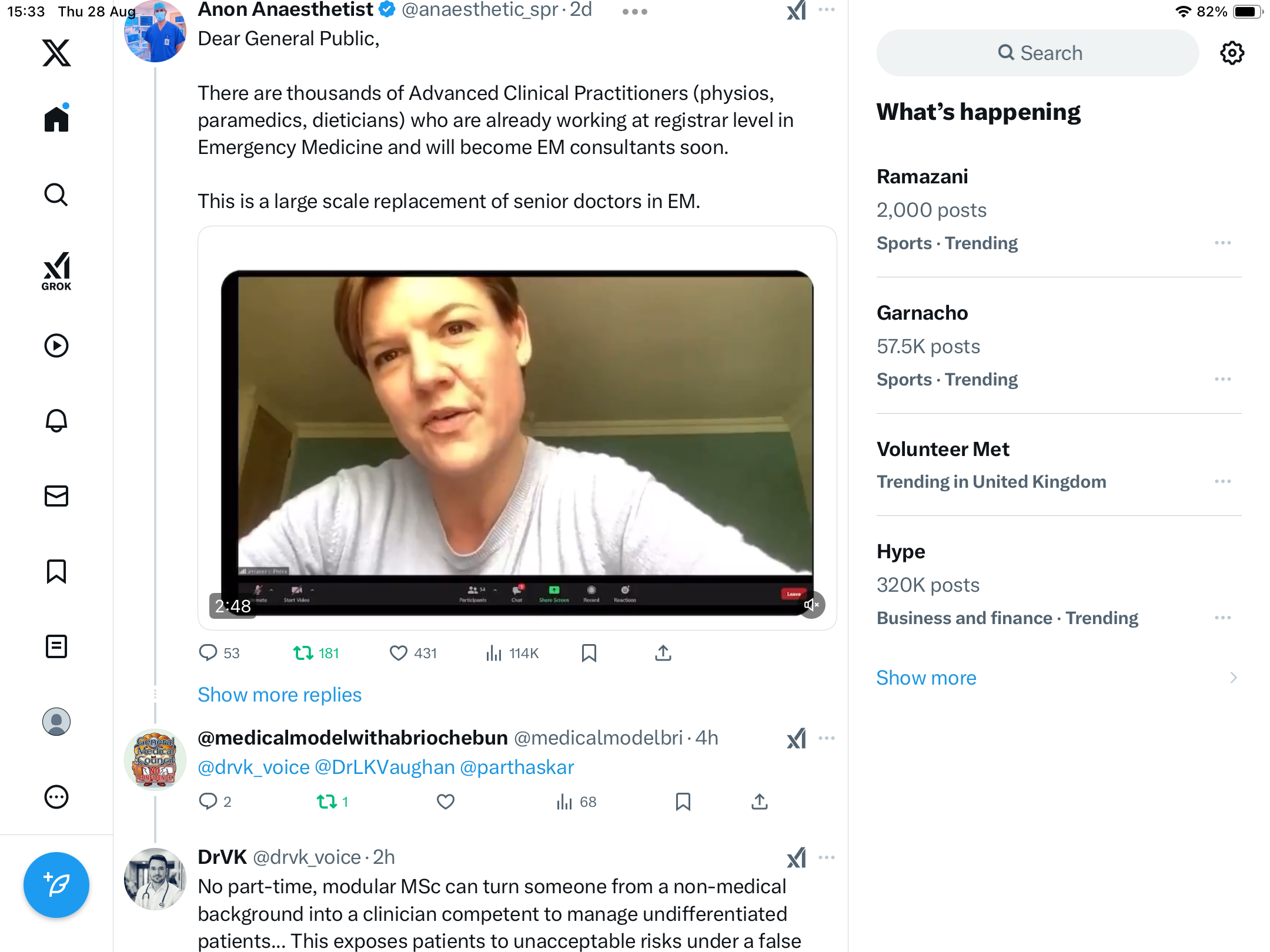Share the Anon Anaesthetist post
Image resolution: width=1270 pixels, height=952 pixels.
[663, 653]
